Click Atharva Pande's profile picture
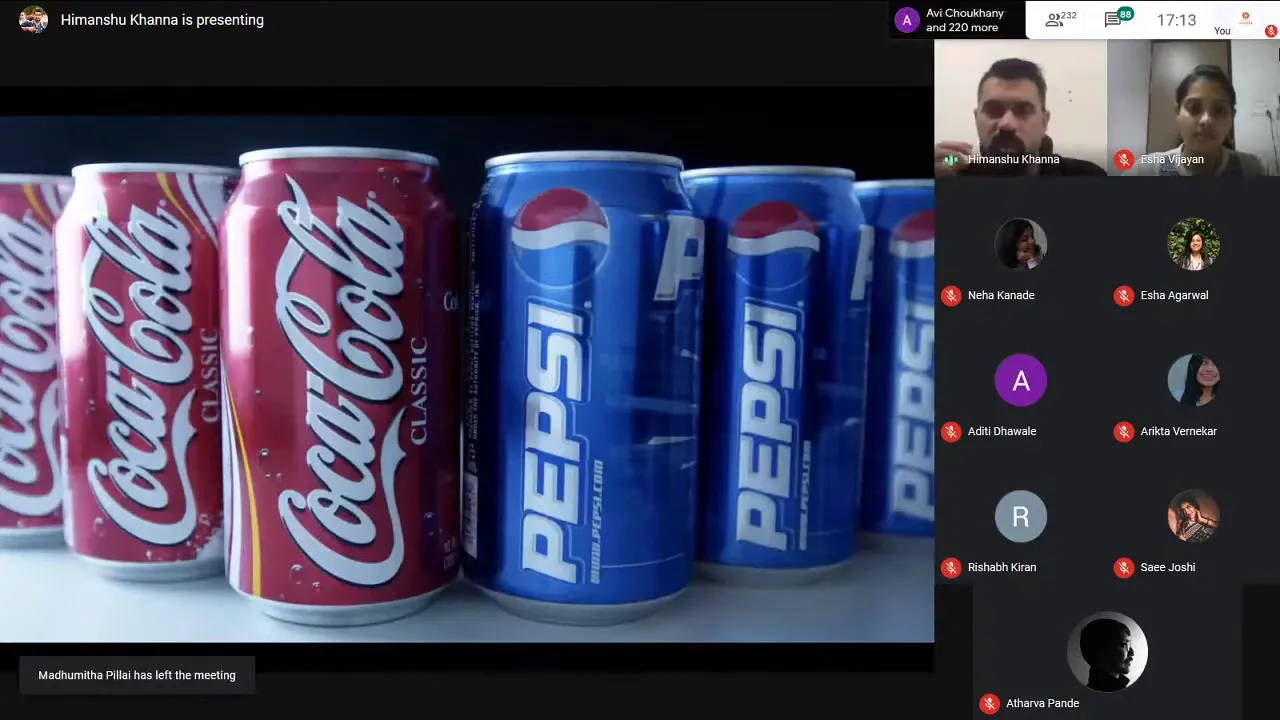Screen dimensions: 1280x720 tap(1107, 652)
